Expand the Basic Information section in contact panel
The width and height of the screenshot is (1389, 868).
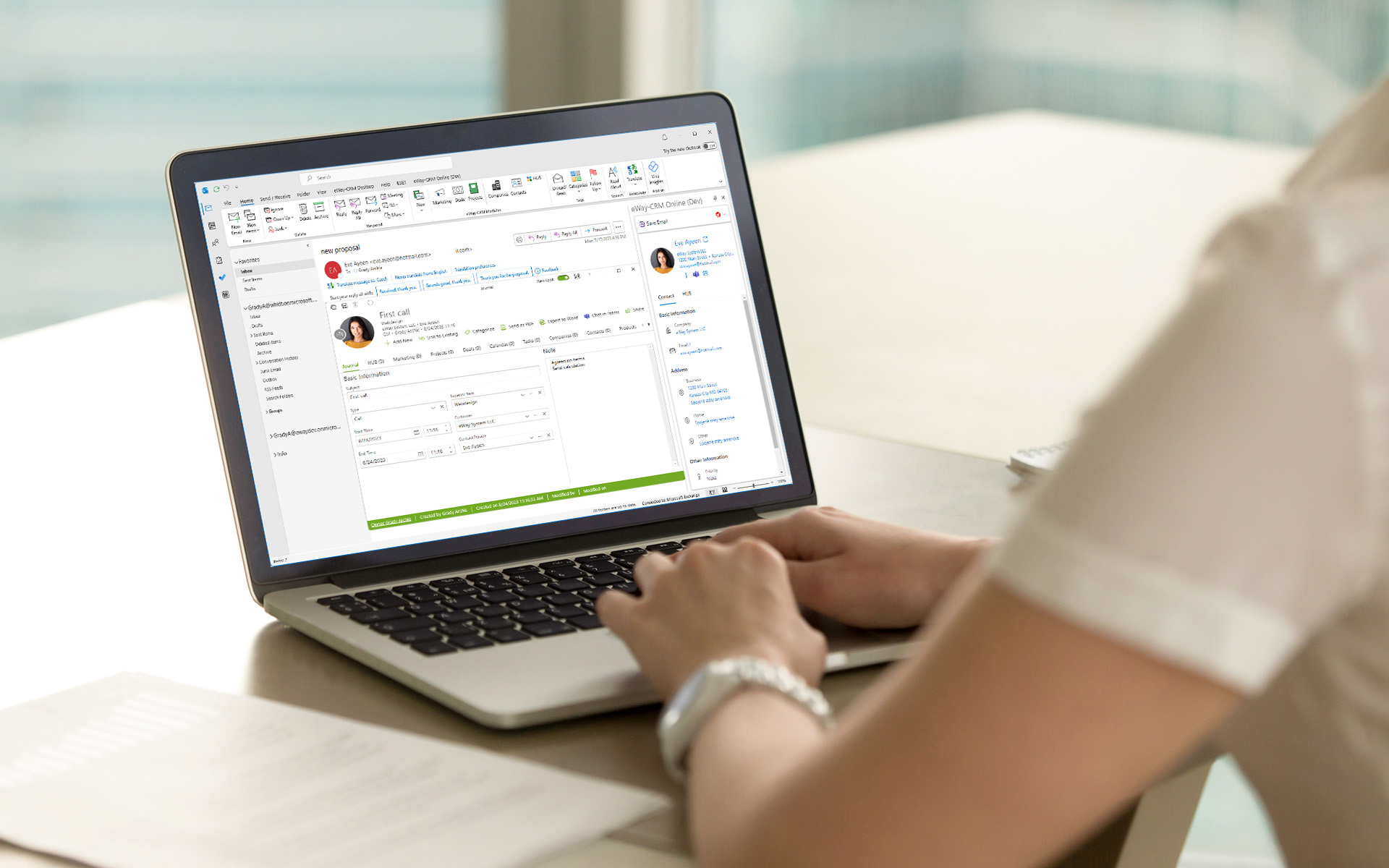[678, 313]
